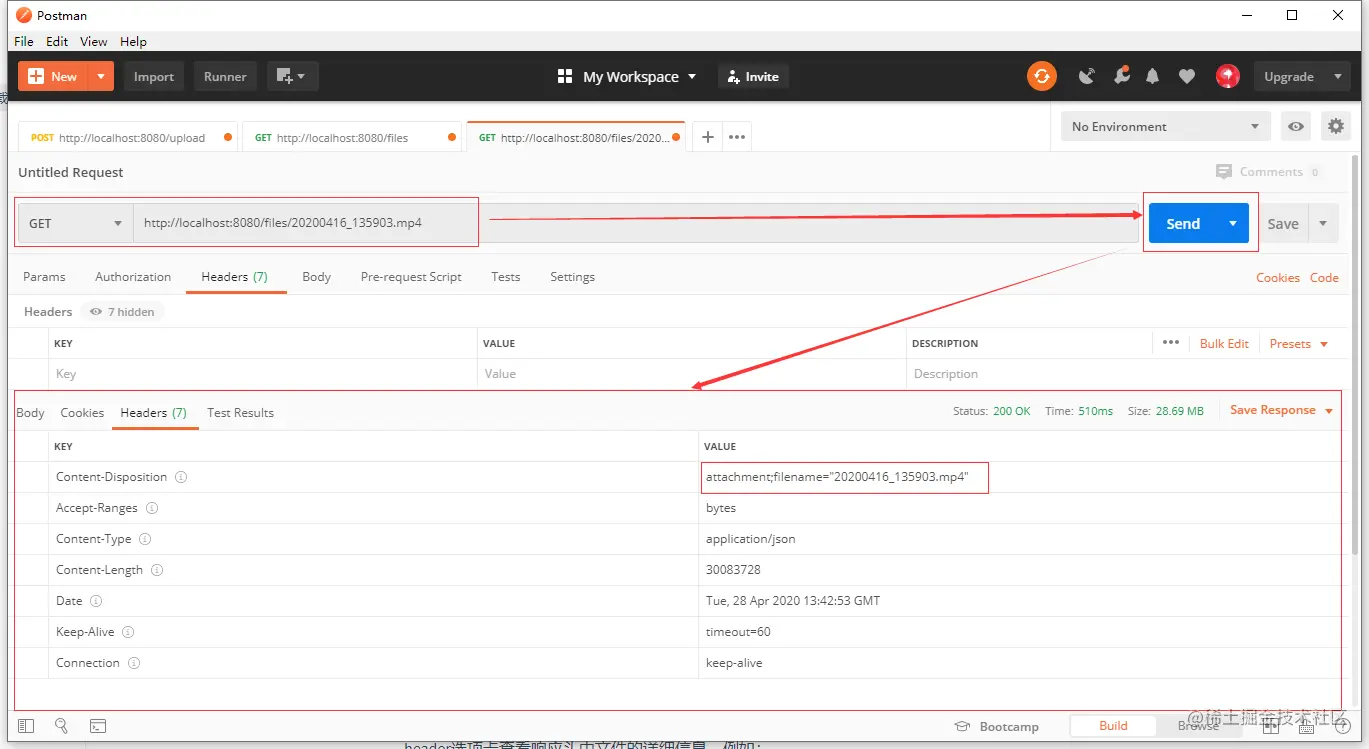Open the Pre-request Script tab

411,277
